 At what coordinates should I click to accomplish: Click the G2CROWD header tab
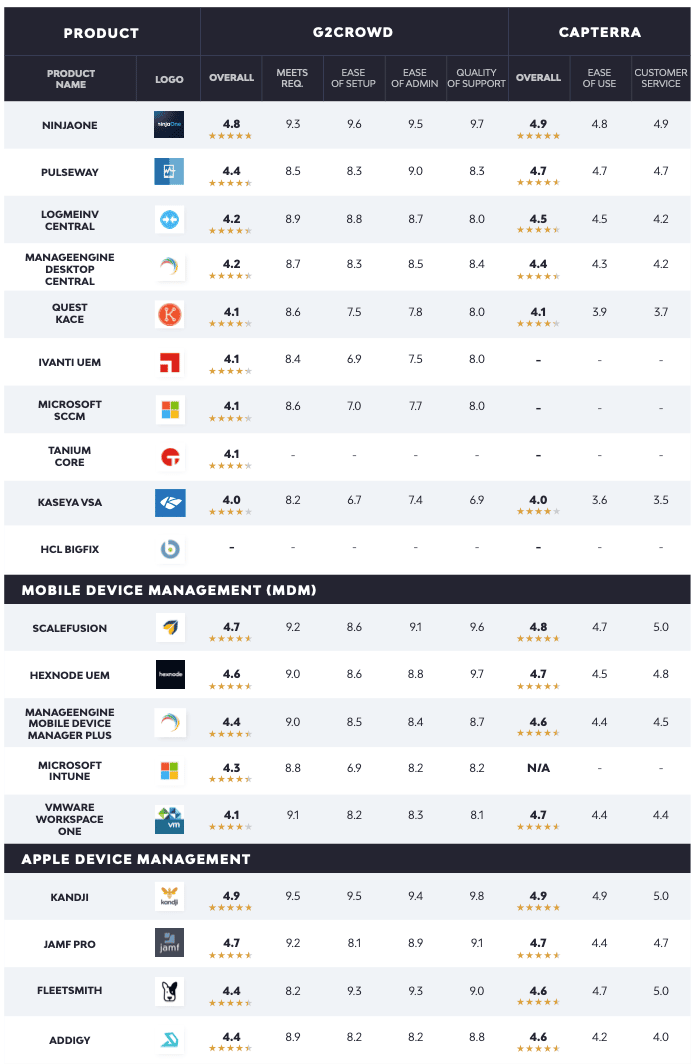(354, 32)
